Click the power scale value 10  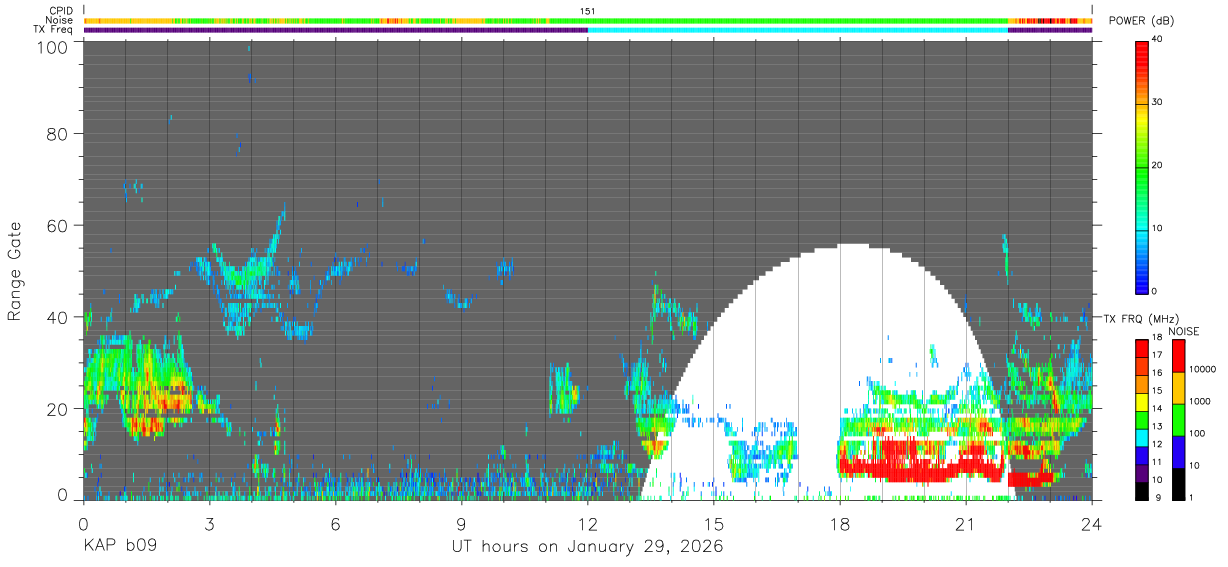tap(1158, 228)
